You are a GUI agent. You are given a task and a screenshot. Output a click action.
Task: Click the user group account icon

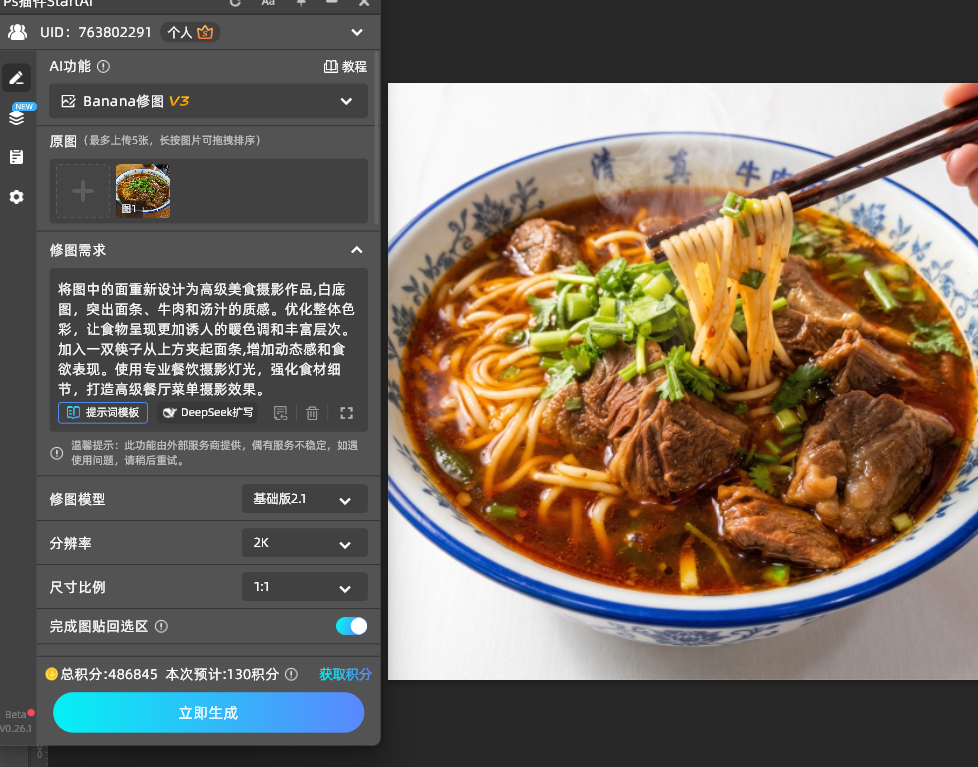click(17, 32)
